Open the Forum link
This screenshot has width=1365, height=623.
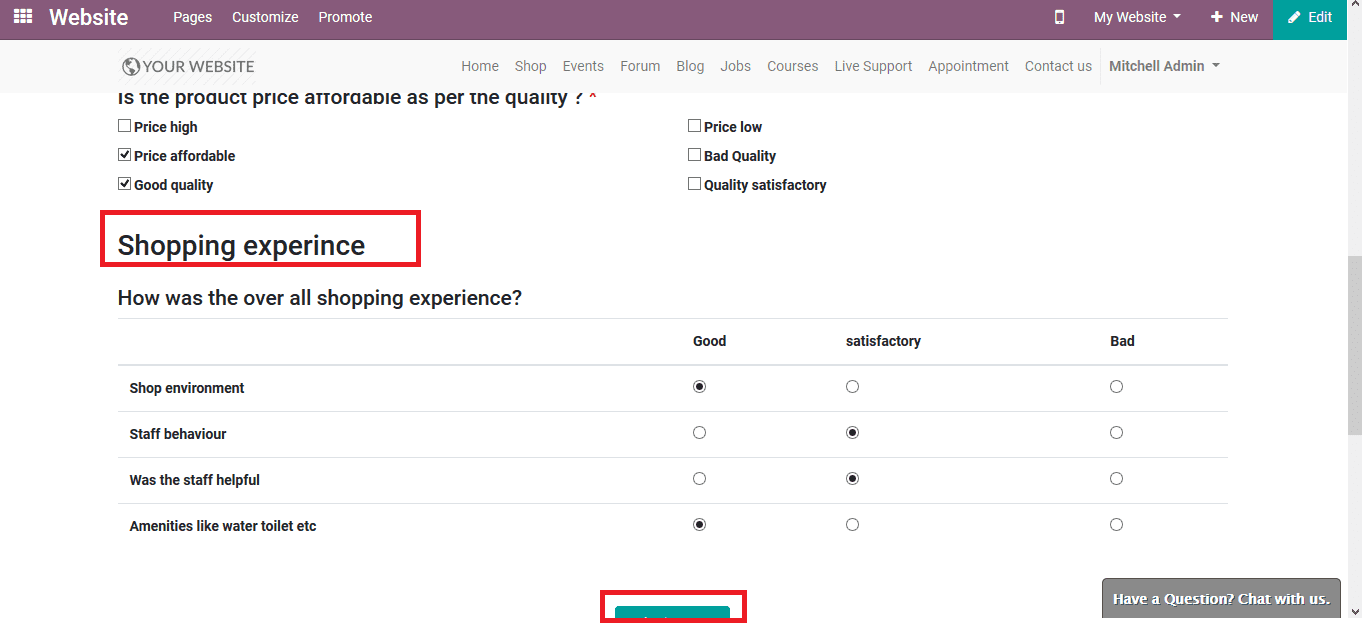(640, 66)
